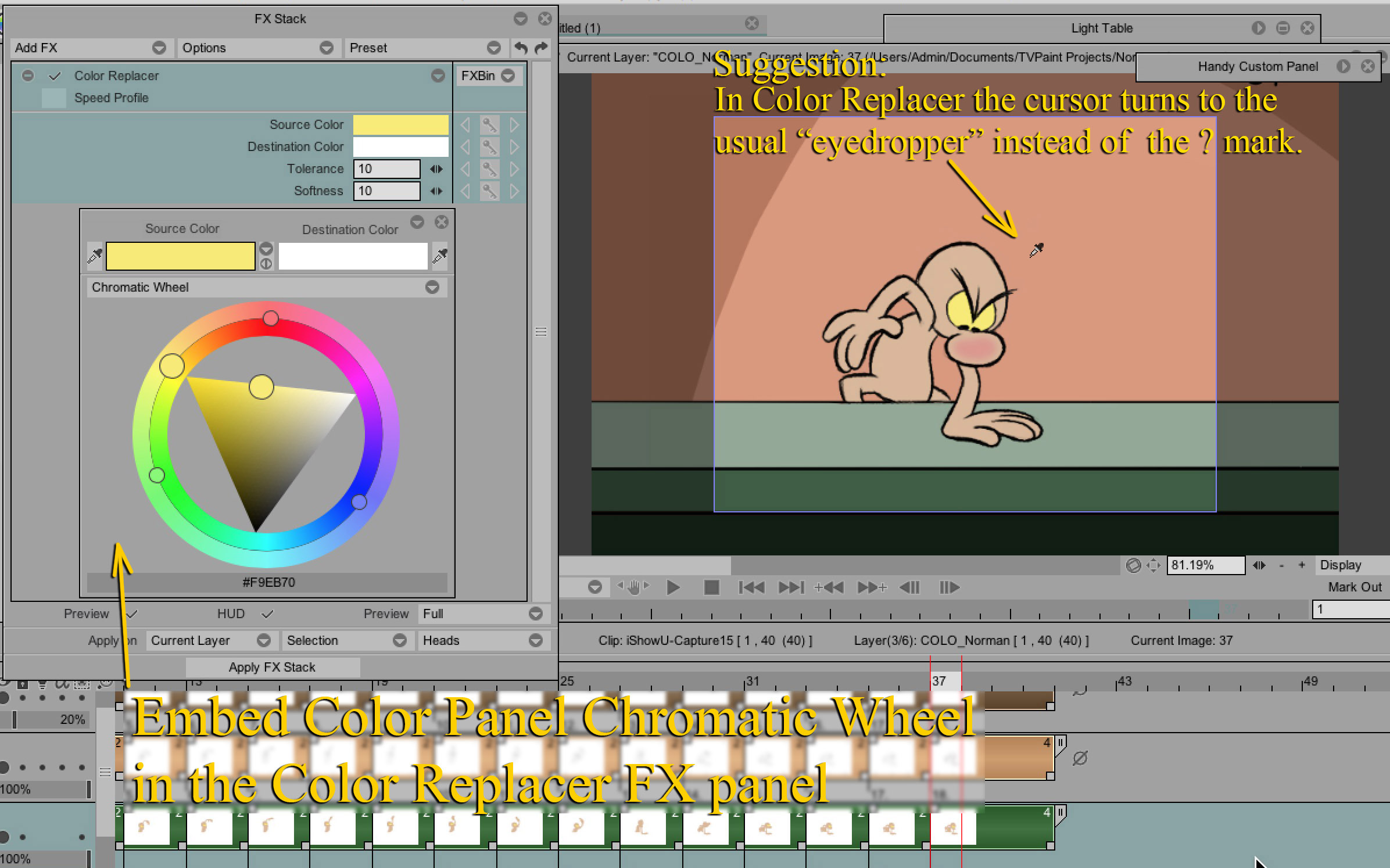Step back one frame

pos(910,587)
